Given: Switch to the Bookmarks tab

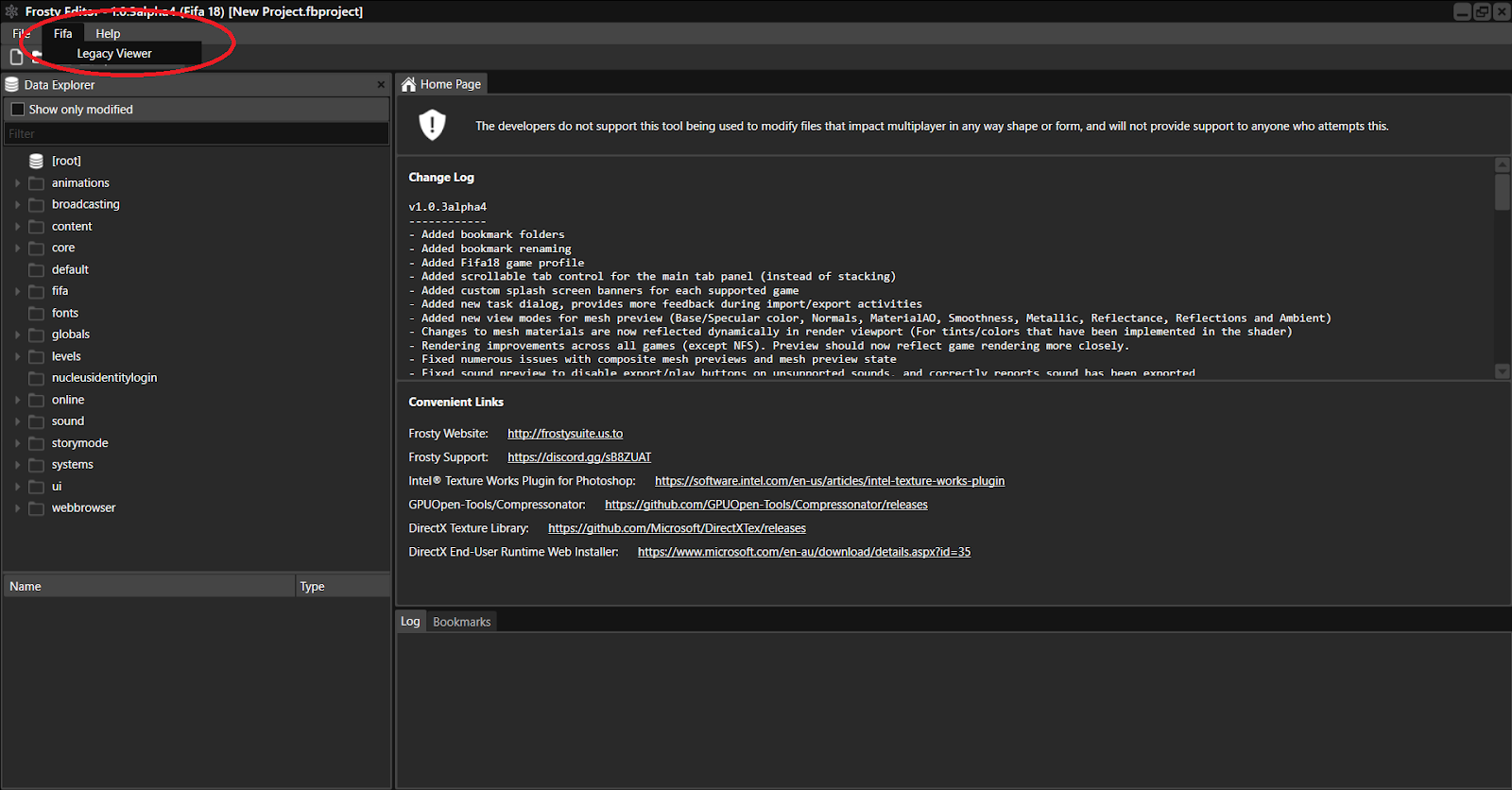Looking at the screenshot, I should [x=461, y=622].
